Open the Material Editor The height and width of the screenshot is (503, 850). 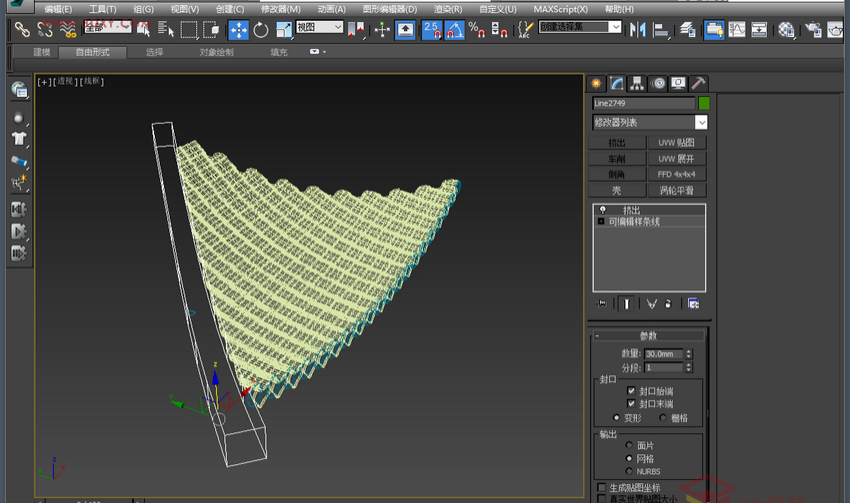786,29
